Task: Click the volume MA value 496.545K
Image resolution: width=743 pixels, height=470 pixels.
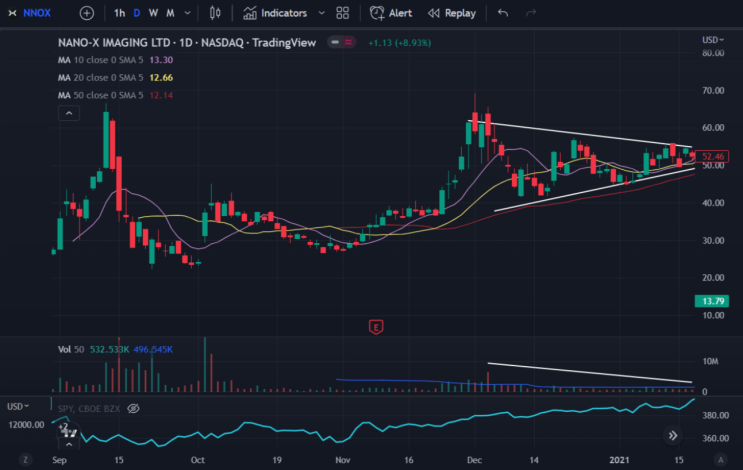Action: [x=153, y=350]
